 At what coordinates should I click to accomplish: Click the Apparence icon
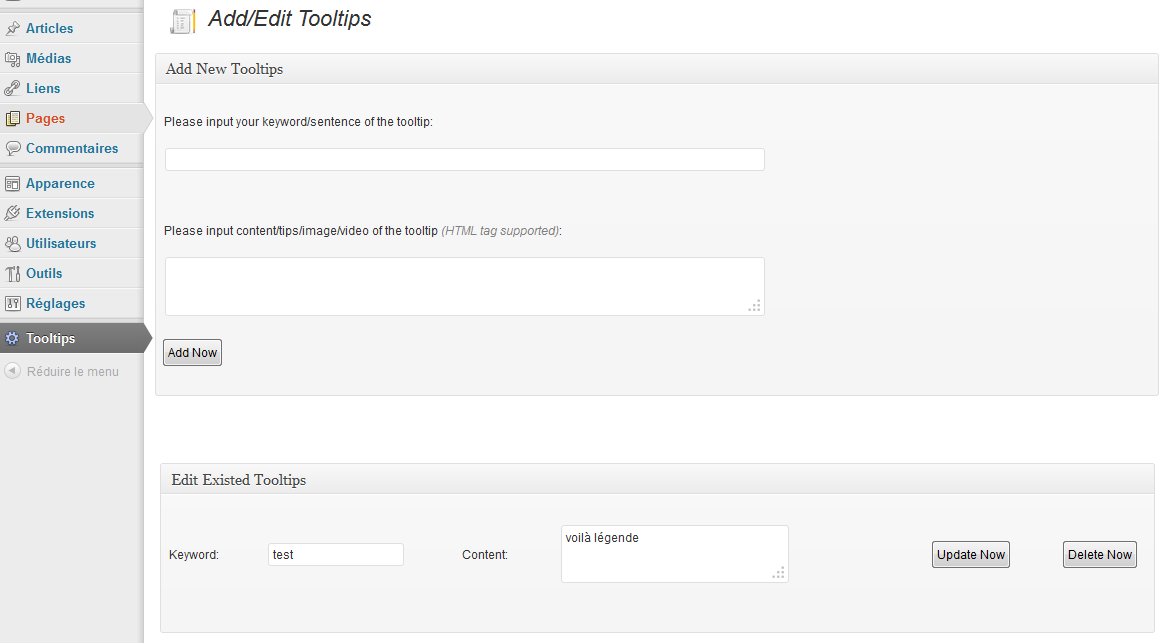tap(13, 184)
